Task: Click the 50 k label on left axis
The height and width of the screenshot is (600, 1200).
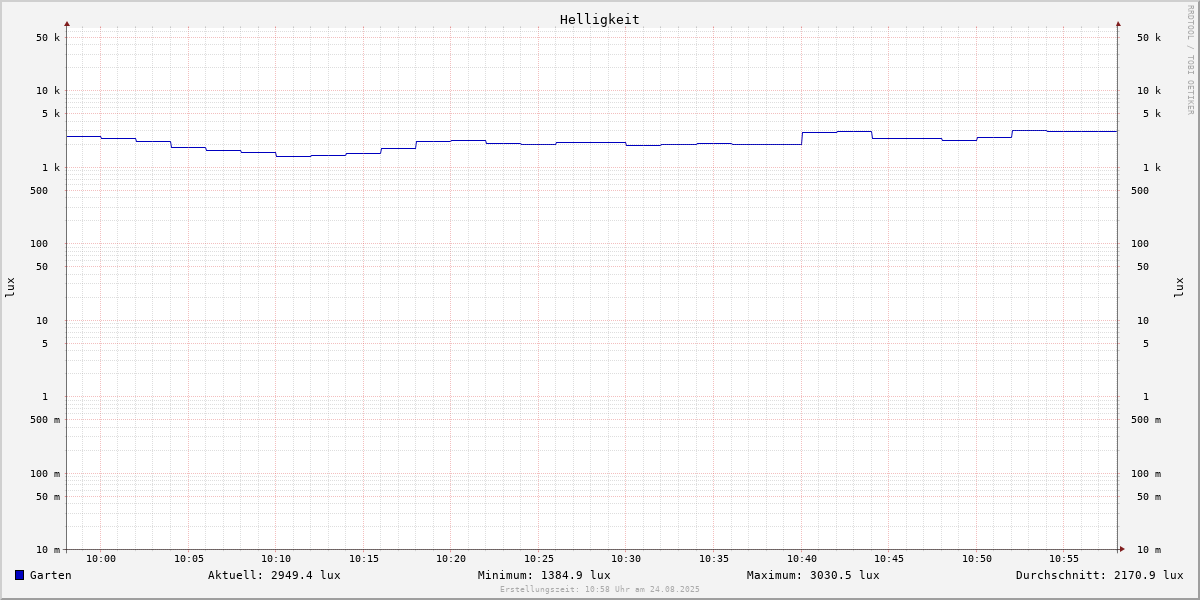Action: click(48, 38)
